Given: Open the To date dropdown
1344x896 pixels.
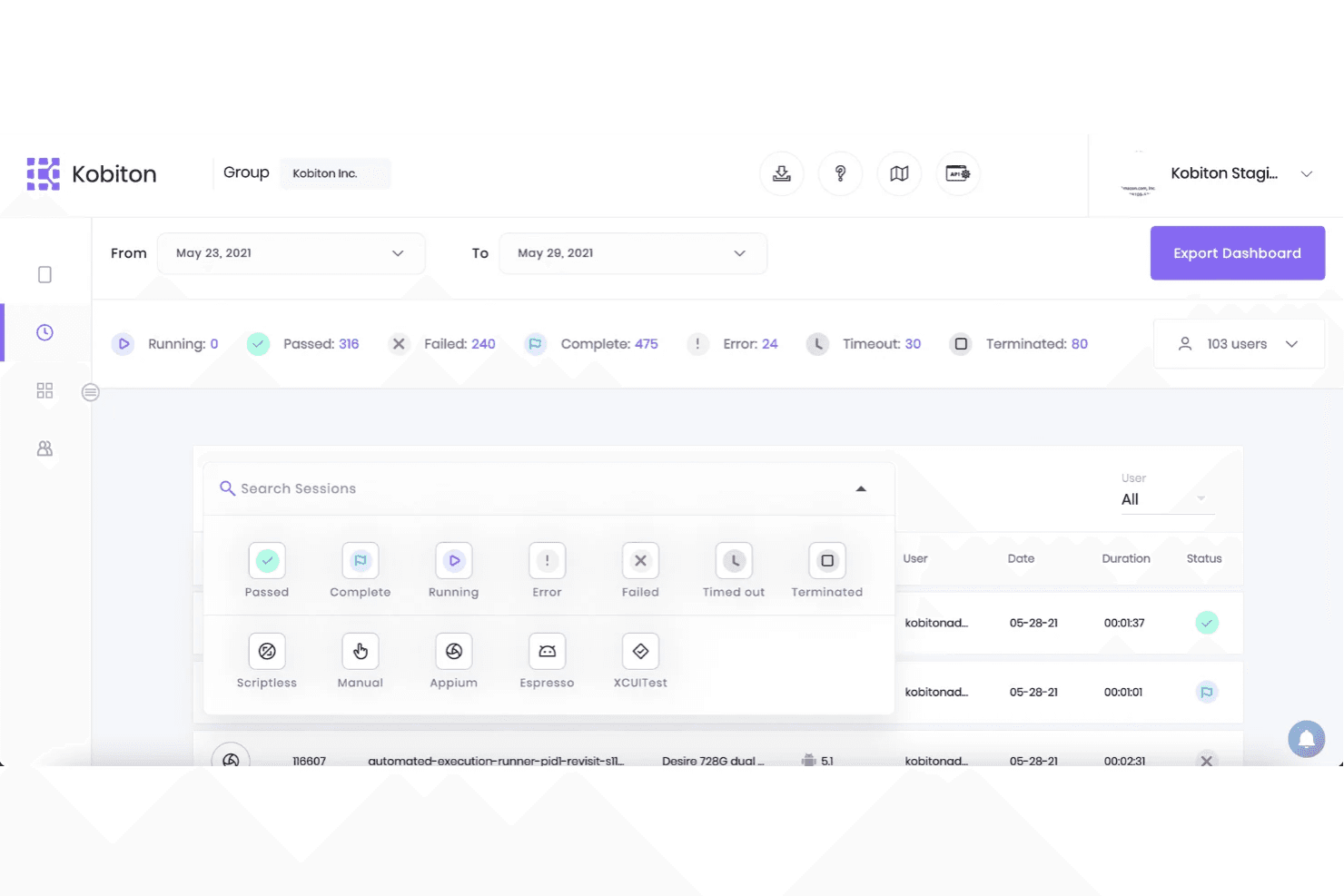Looking at the screenshot, I should point(633,253).
